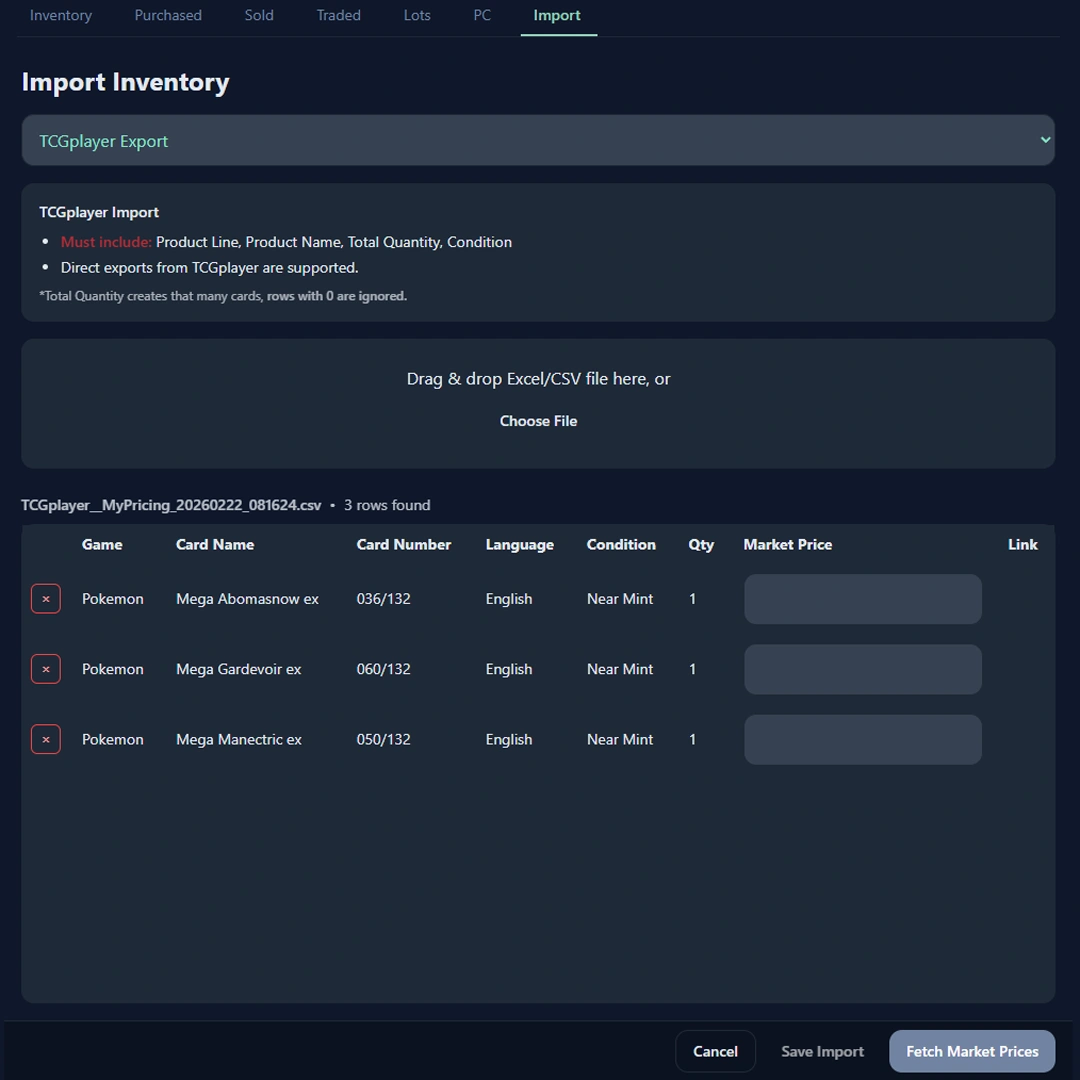Focus Market Price field for Mega Gardevoir ex

(862, 669)
